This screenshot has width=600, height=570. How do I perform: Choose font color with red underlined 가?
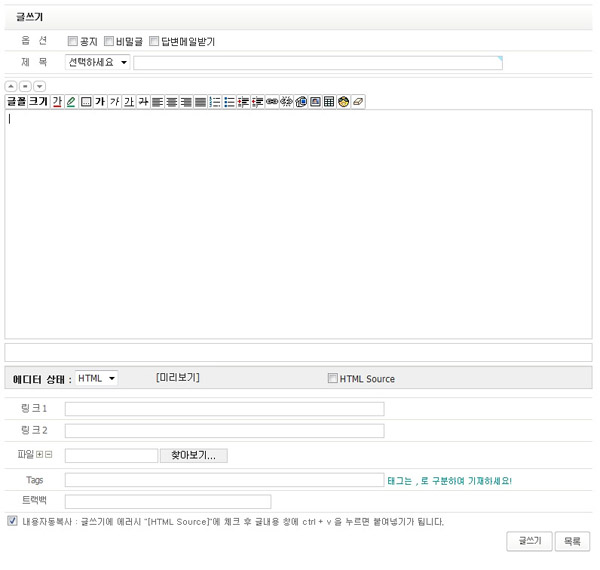coord(57,102)
